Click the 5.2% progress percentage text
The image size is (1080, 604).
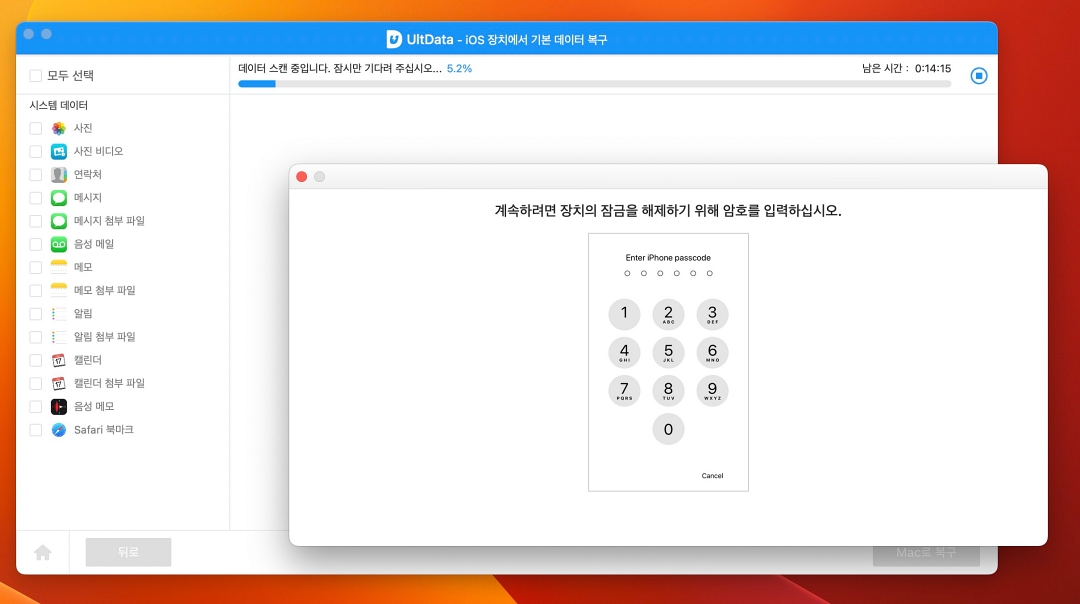tap(459, 68)
